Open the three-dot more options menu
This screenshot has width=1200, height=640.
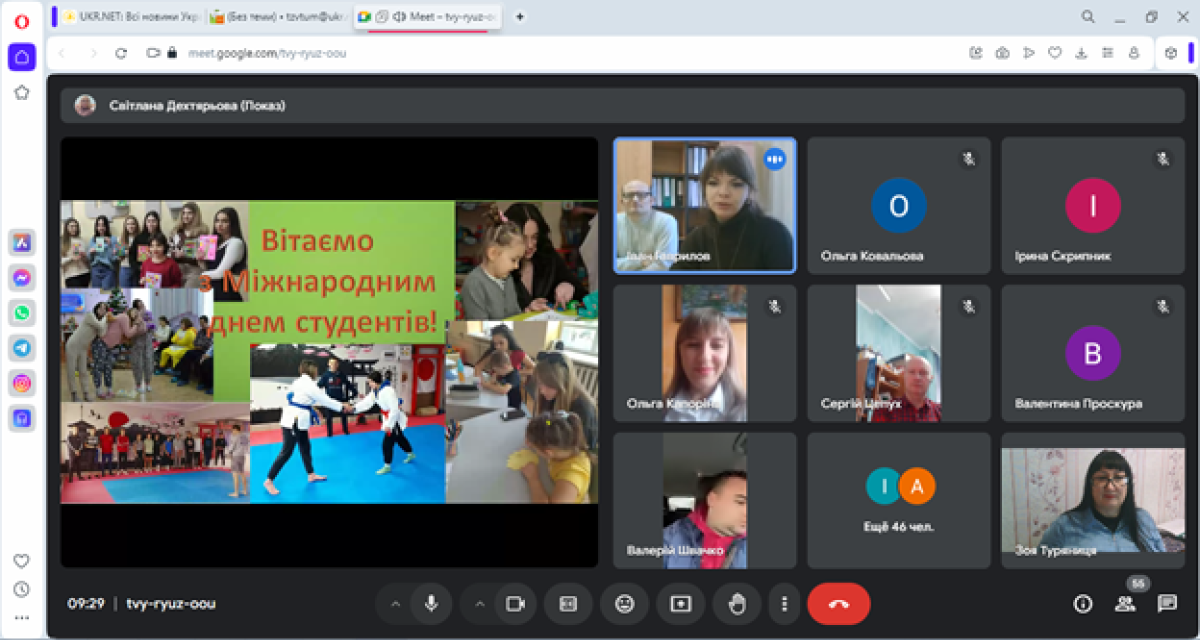[x=785, y=604]
